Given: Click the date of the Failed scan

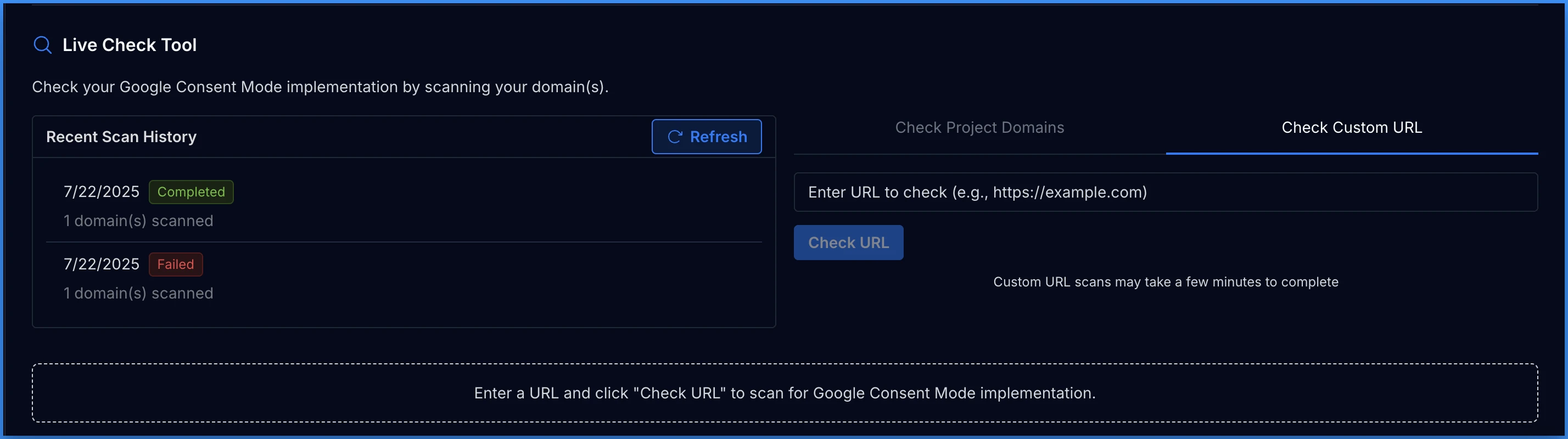Looking at the screenshot, I should tap(101, 264).
